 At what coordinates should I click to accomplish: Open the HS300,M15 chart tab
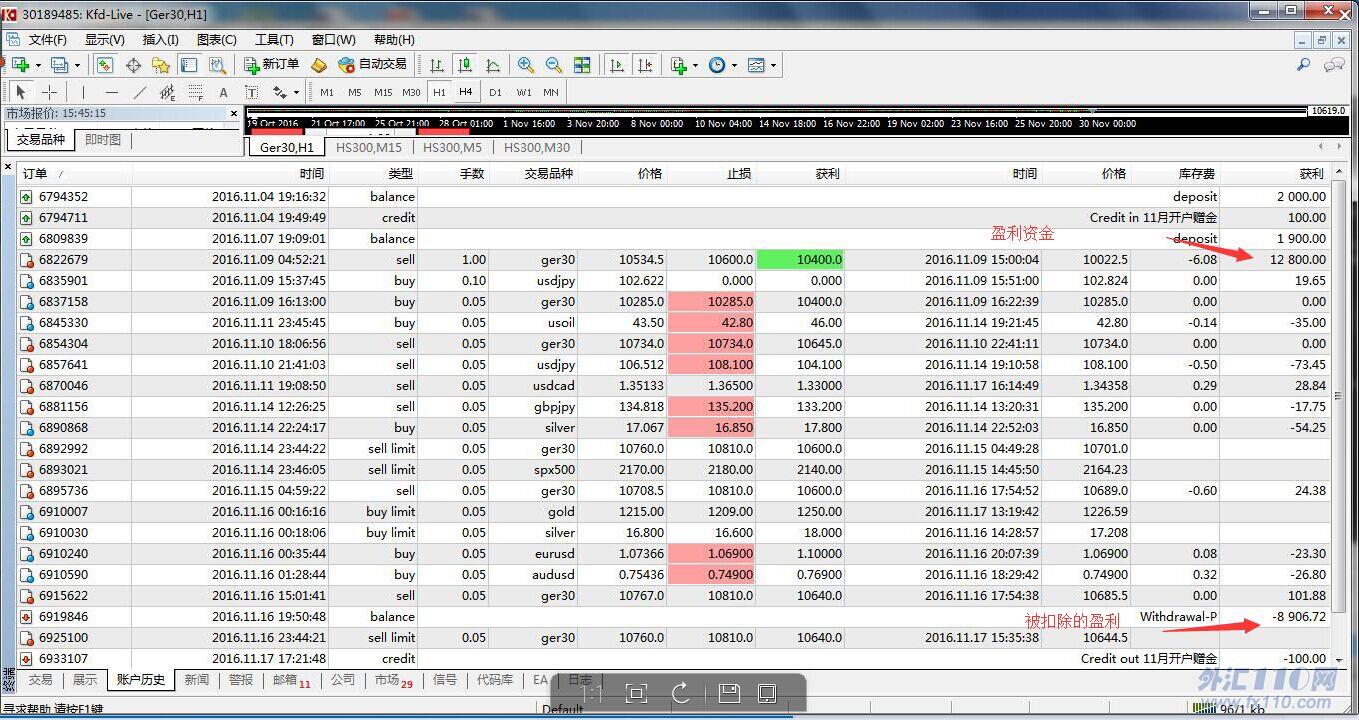click(368, 147)
